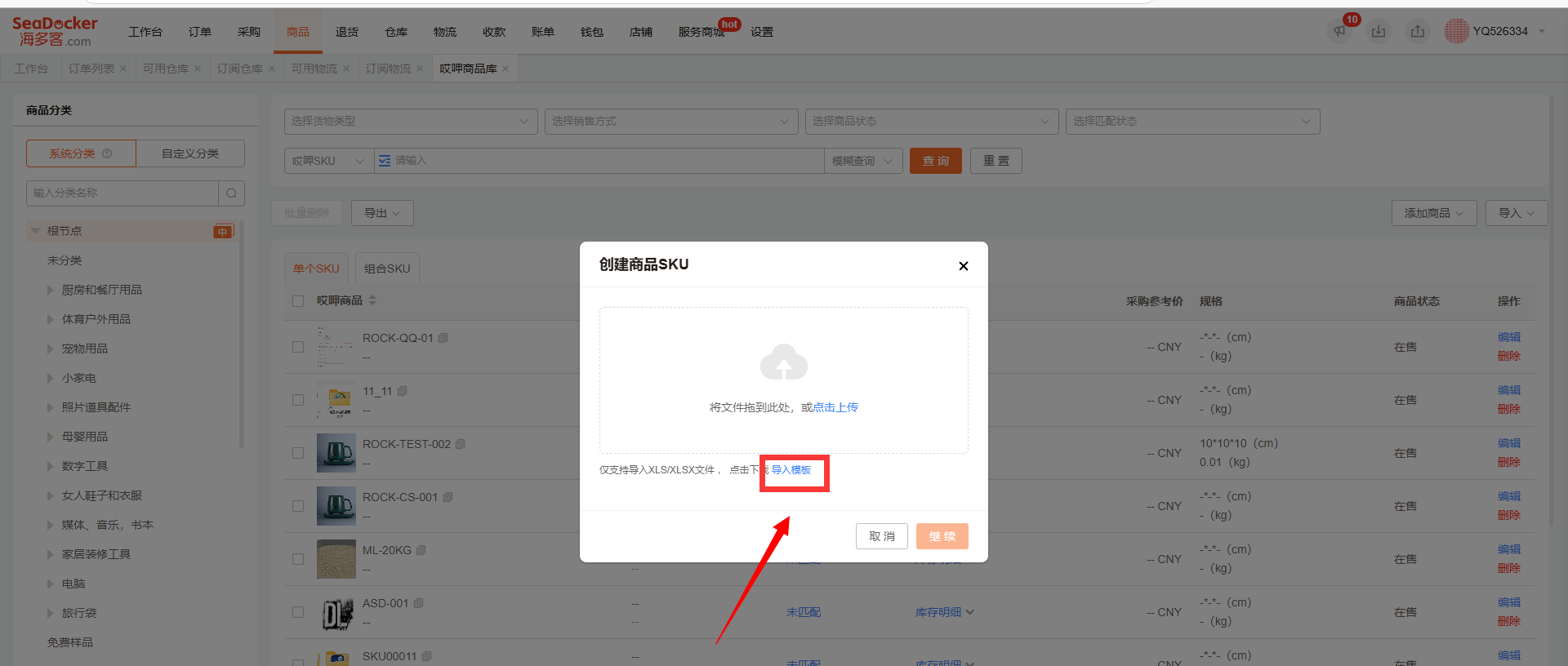Close the 订单列表 tab
1568x666 pixels.
coord(123,69)
